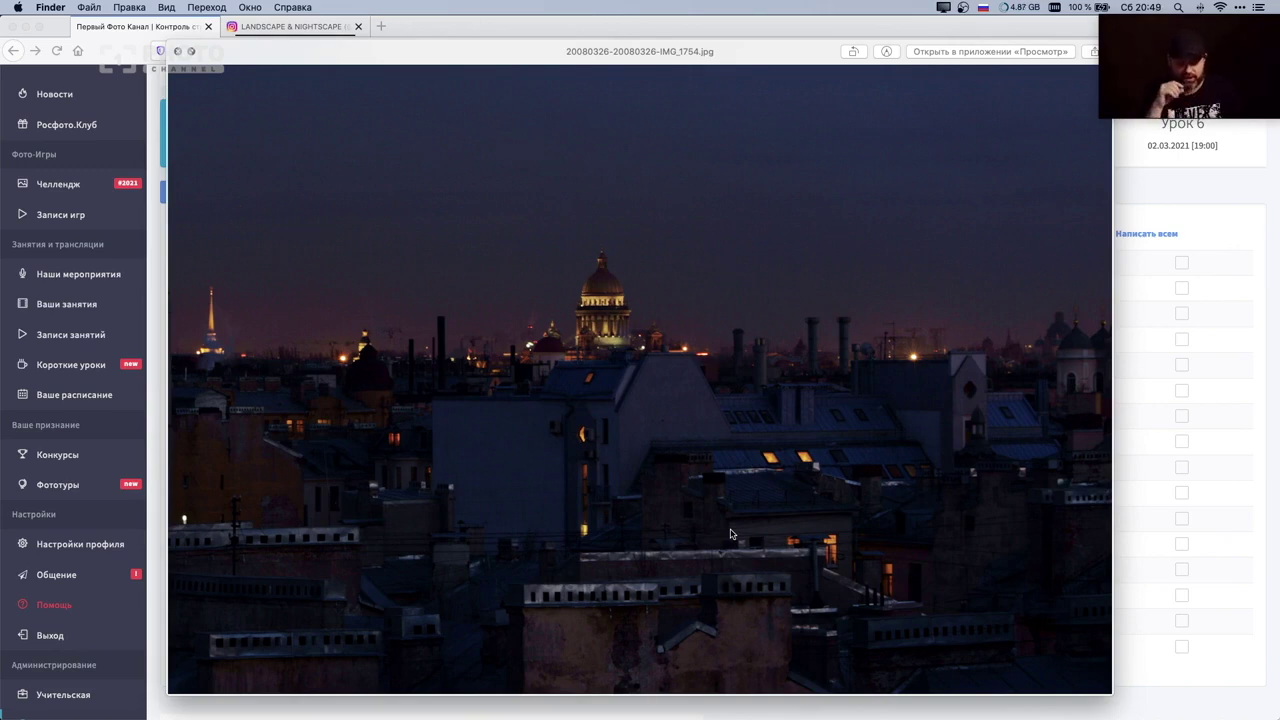Open Наши мероприятия with microphone icon
This screenshot has width=1280, height=720.
[78, 274]
